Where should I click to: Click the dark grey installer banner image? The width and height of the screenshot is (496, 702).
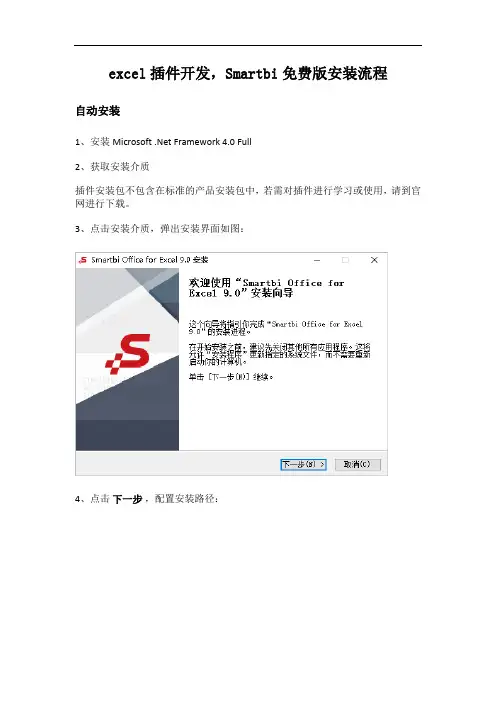tap(127, 359)
